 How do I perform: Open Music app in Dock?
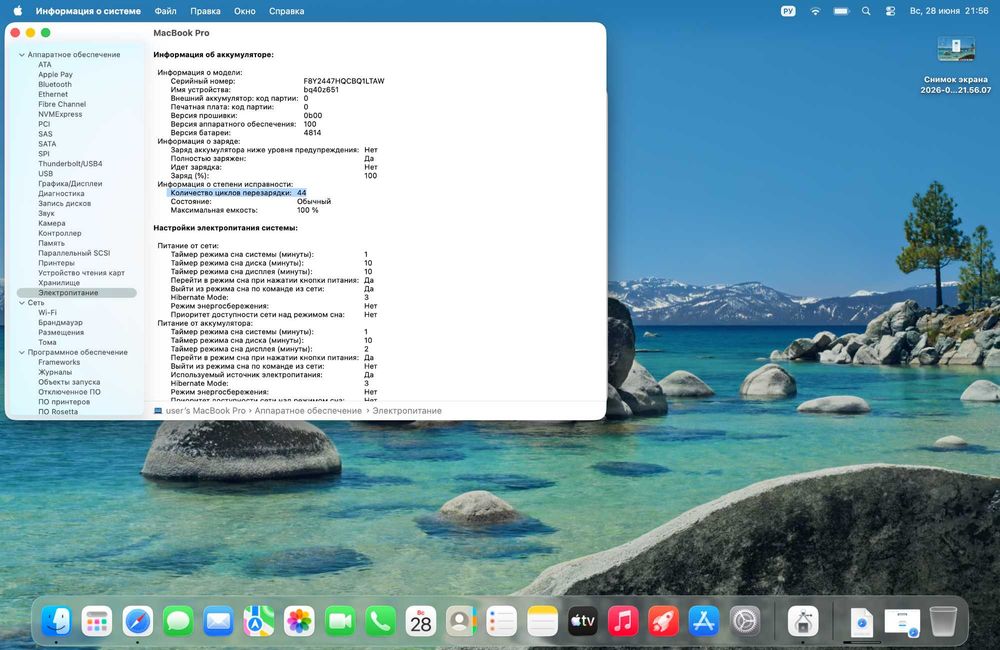coord(623,621)
